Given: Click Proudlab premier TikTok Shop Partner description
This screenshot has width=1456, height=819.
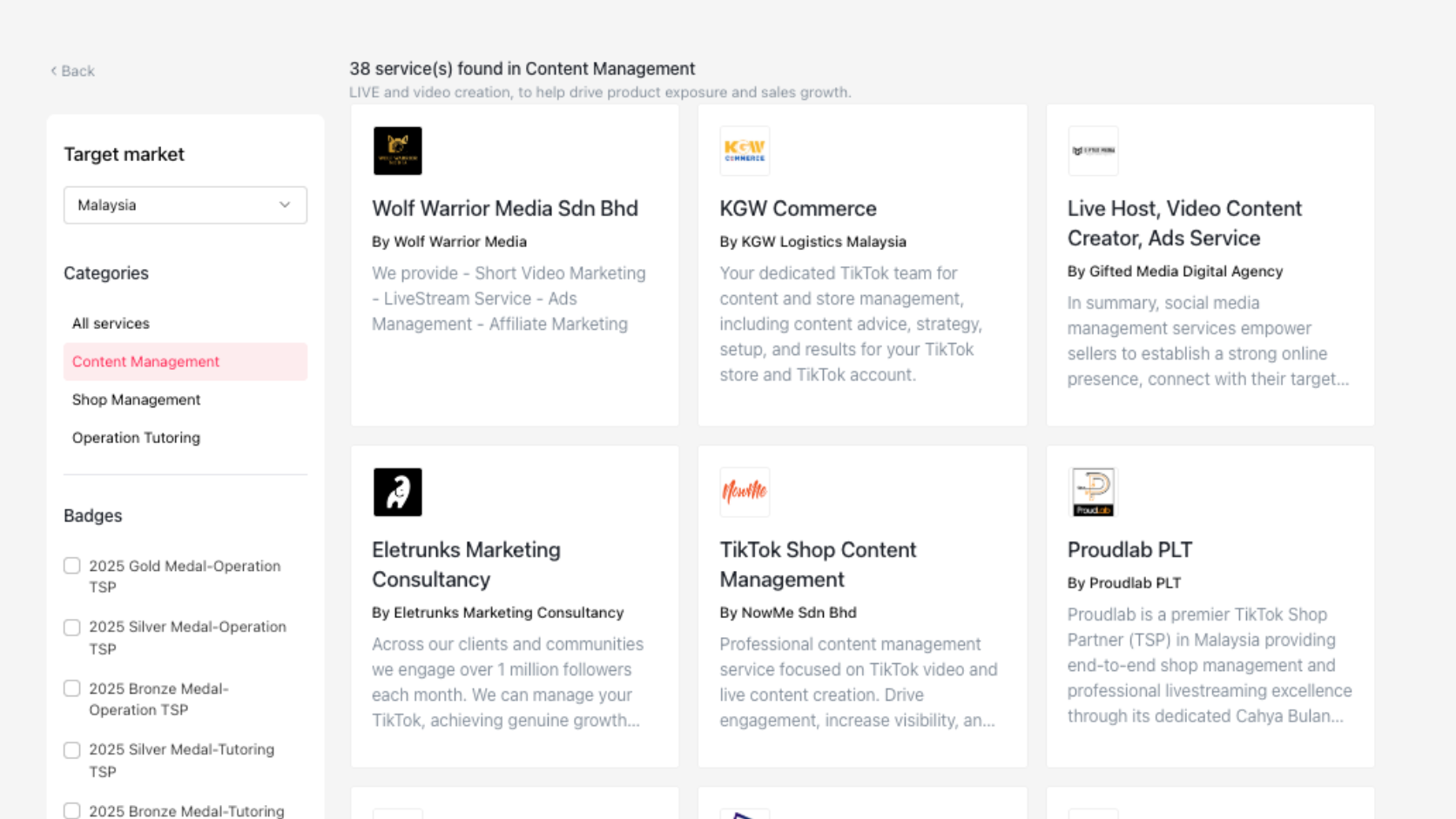Looking at the screenshot, I should click(1210, 665).
